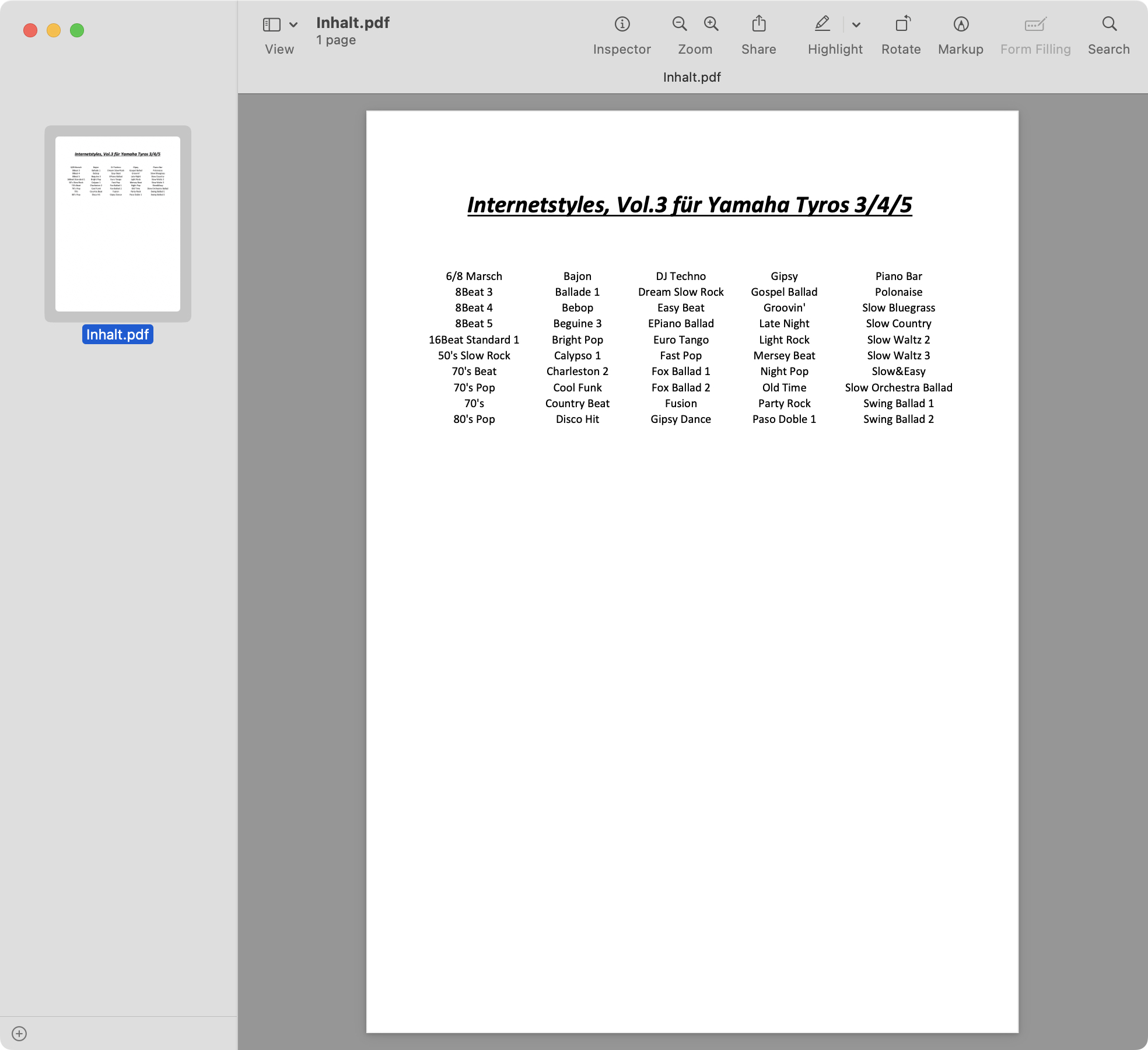Activate the Highlight pen tool
The height and width of the screenshot is (1050, 1148).
click(822, 24)
